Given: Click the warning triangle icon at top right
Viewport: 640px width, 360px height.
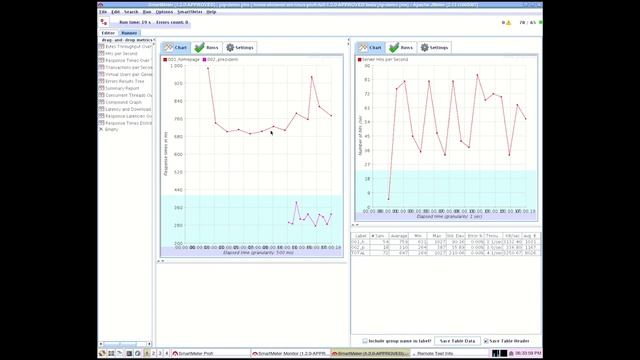Looking at the screenshot, I should pos(509,22).
